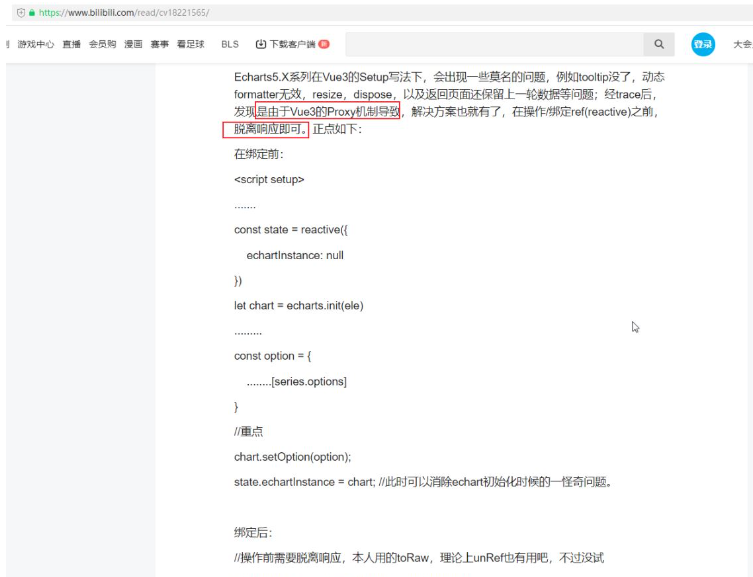Click the line 'let chart = echarts.init(ele)'
Screen dimensions: 753x577
pyautogui.click(x=299, y=306)
